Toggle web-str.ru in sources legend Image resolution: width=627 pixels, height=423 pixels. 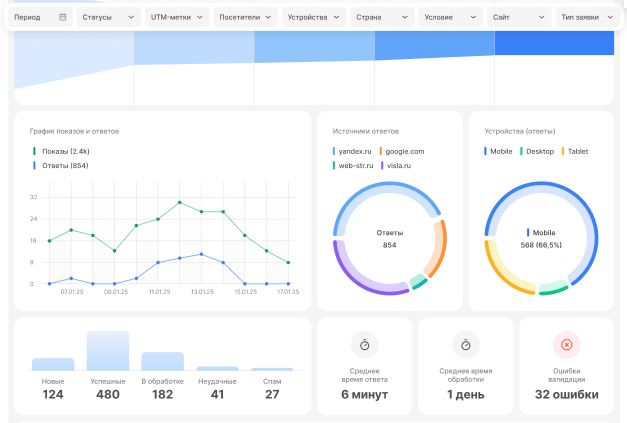pyautogui.click(x=353, y=165)
